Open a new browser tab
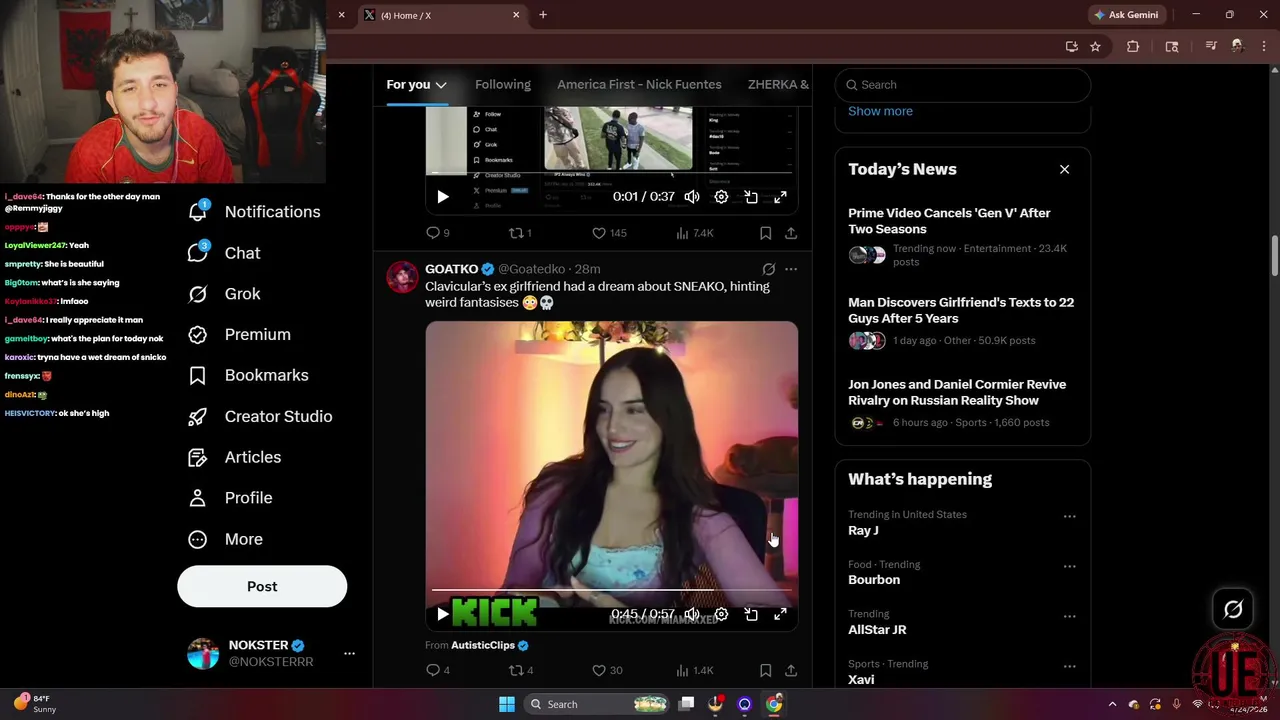The width and height of the screenshot is (1280, 720). 543,15
